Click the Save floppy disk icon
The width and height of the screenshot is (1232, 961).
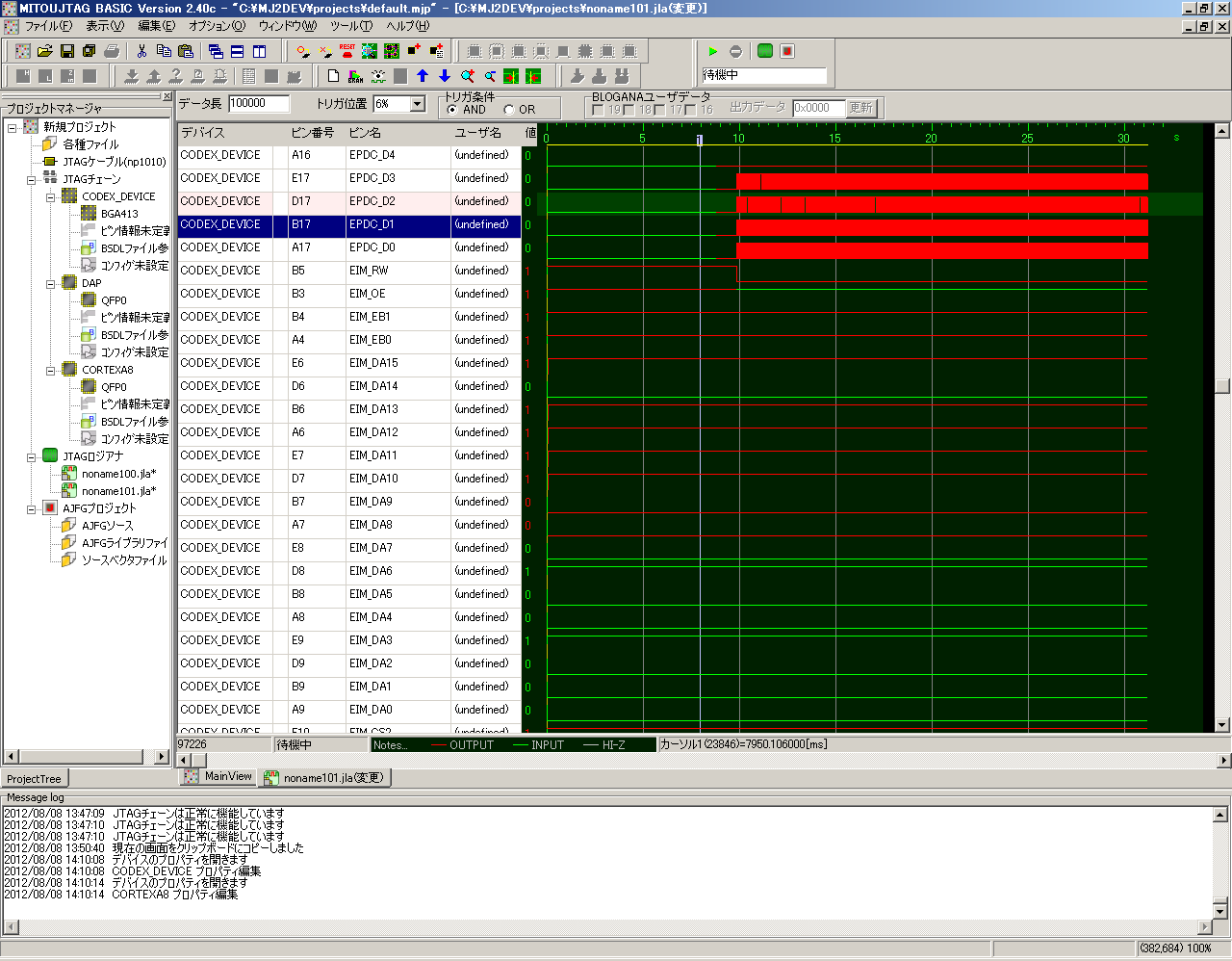67,51
